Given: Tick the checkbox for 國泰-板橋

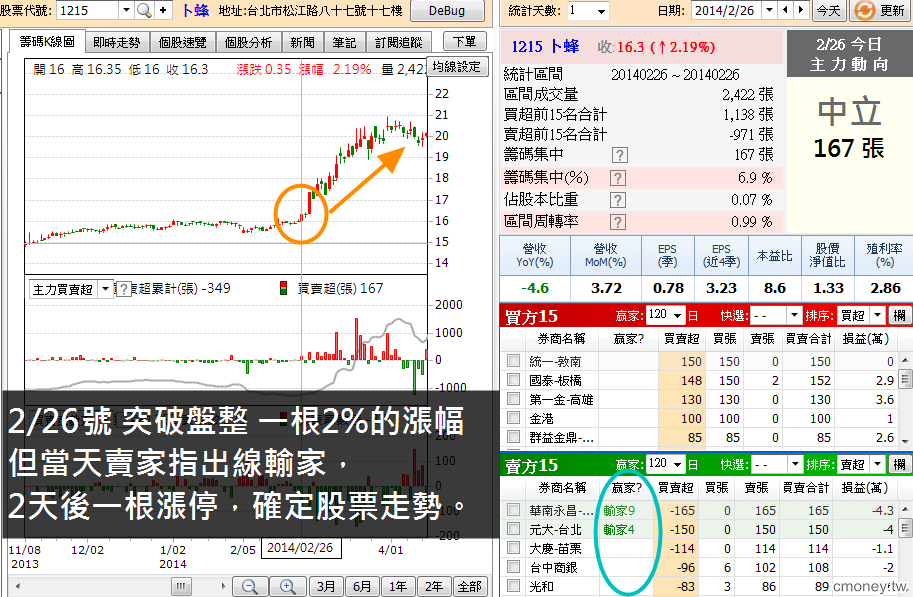Looking at the screenshot, I should 513,380.
